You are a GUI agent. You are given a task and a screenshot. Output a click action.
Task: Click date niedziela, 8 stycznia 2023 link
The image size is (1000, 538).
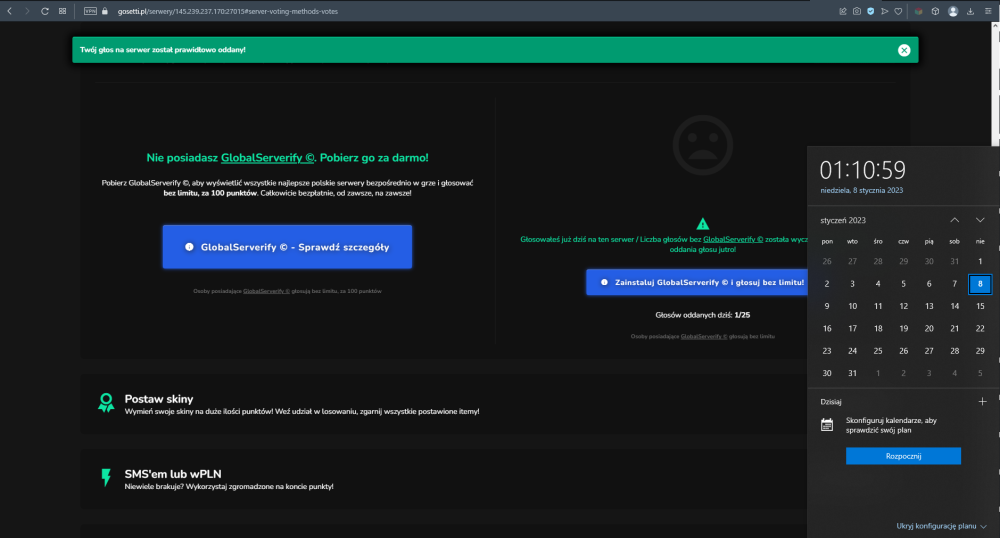click(x=862, y=191)
